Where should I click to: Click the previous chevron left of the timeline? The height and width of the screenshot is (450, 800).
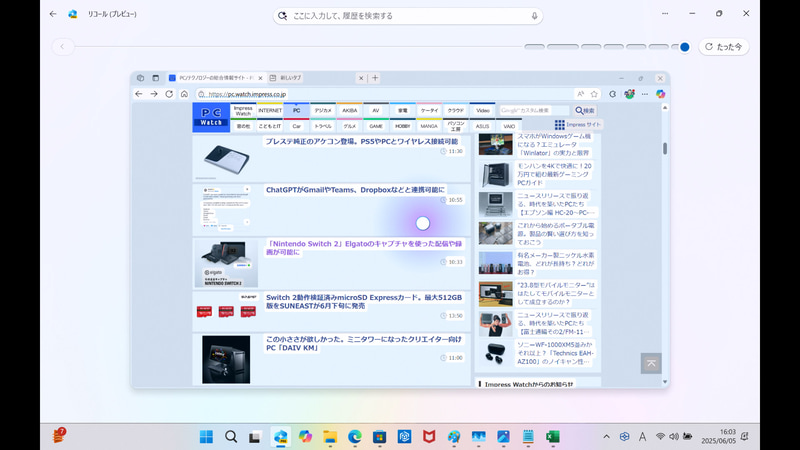coord(62,47)
